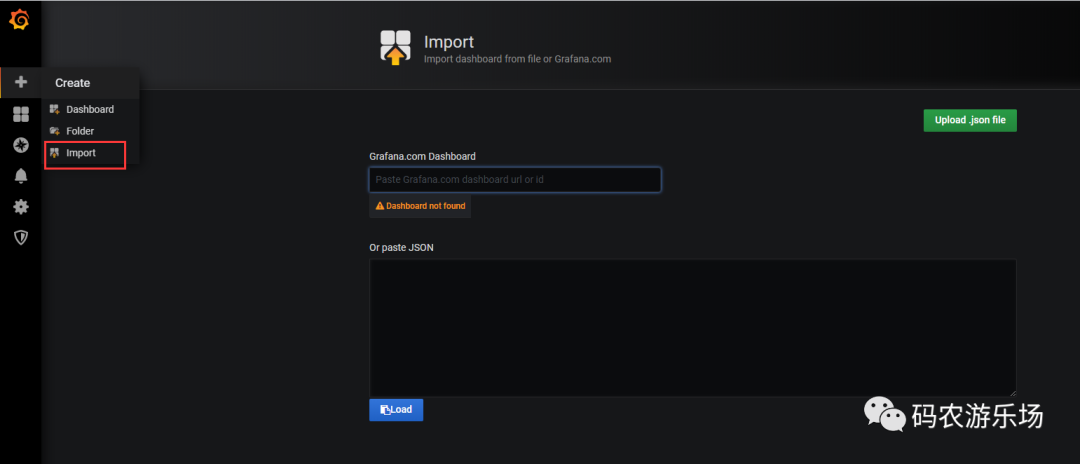Screen dimensions: 1080x464
Task: Open the Configuration gear sidebar icon
Action: click(x=21, y=207)
